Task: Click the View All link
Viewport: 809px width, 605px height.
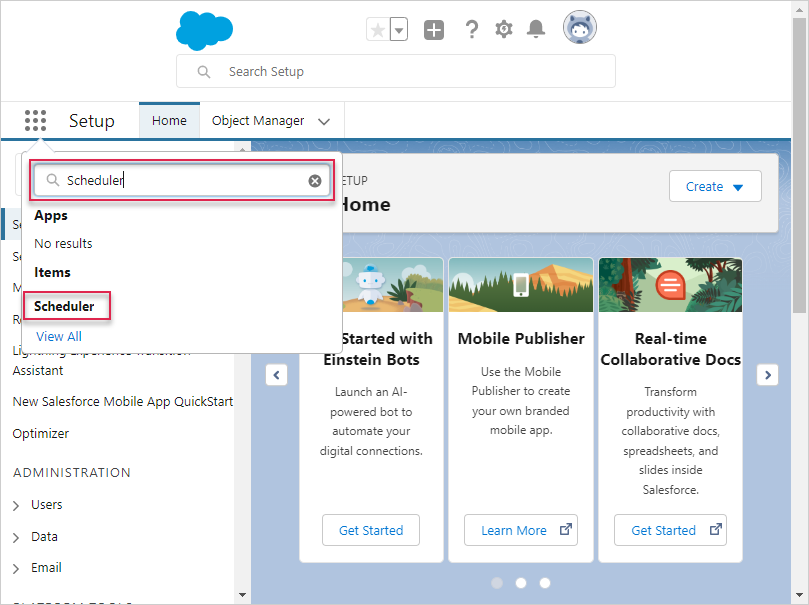Action: (59, 337)
